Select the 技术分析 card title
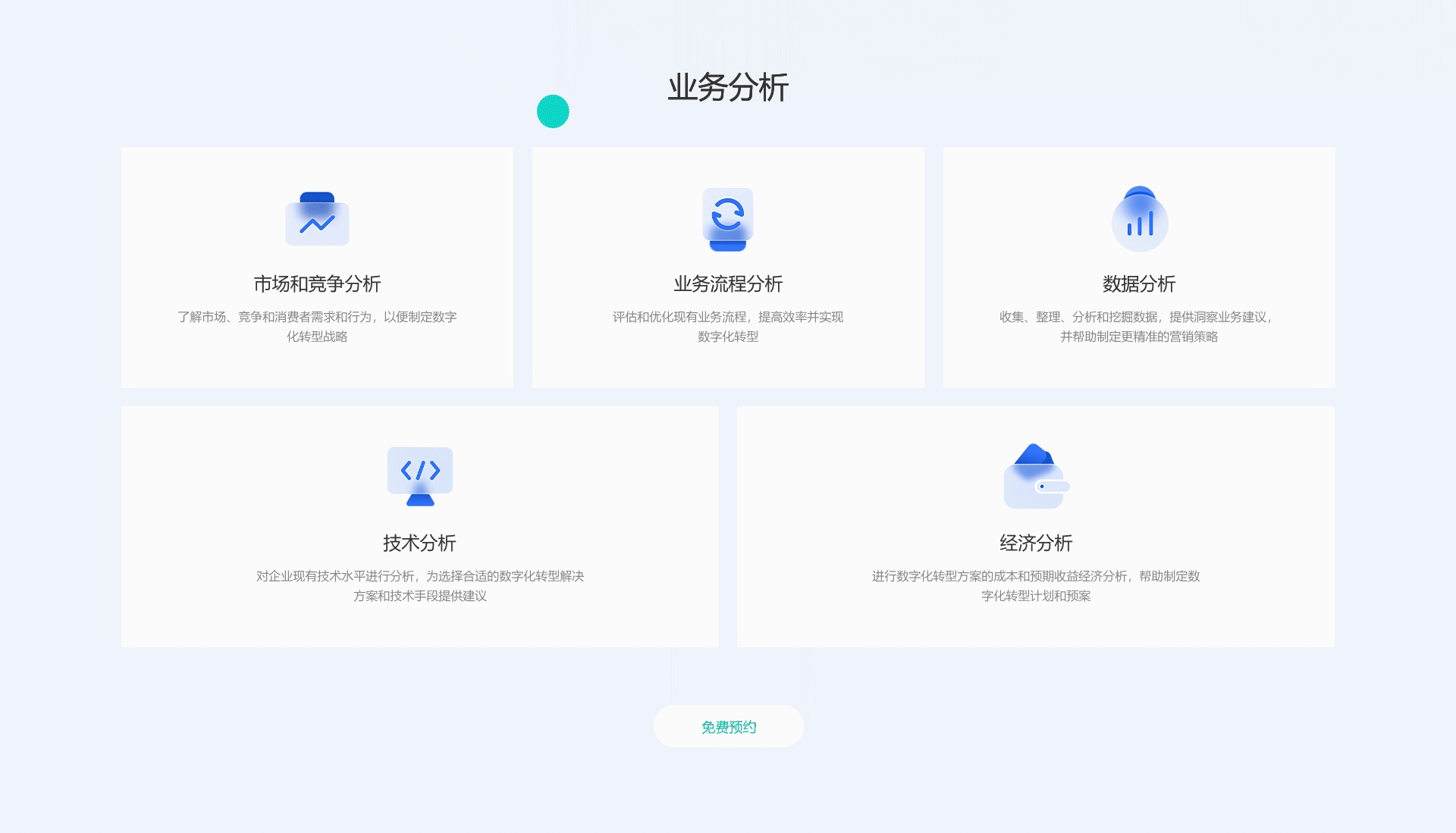 point(419,543)
